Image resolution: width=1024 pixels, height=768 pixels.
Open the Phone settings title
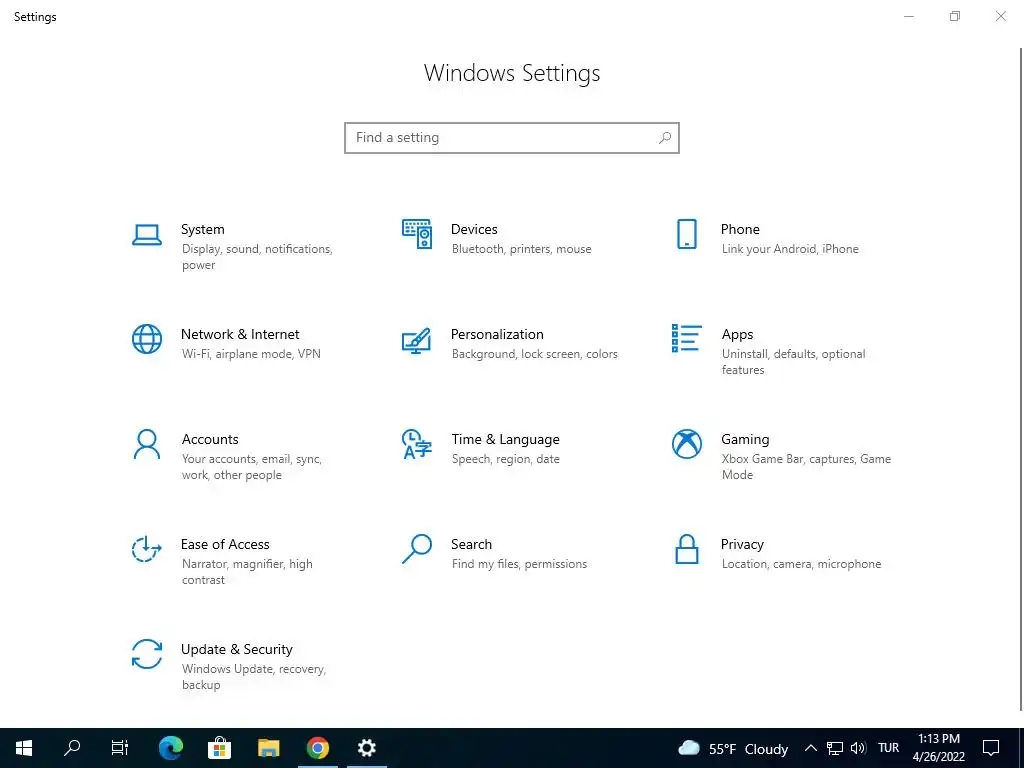pyautogui.click(x=740, y=229)
